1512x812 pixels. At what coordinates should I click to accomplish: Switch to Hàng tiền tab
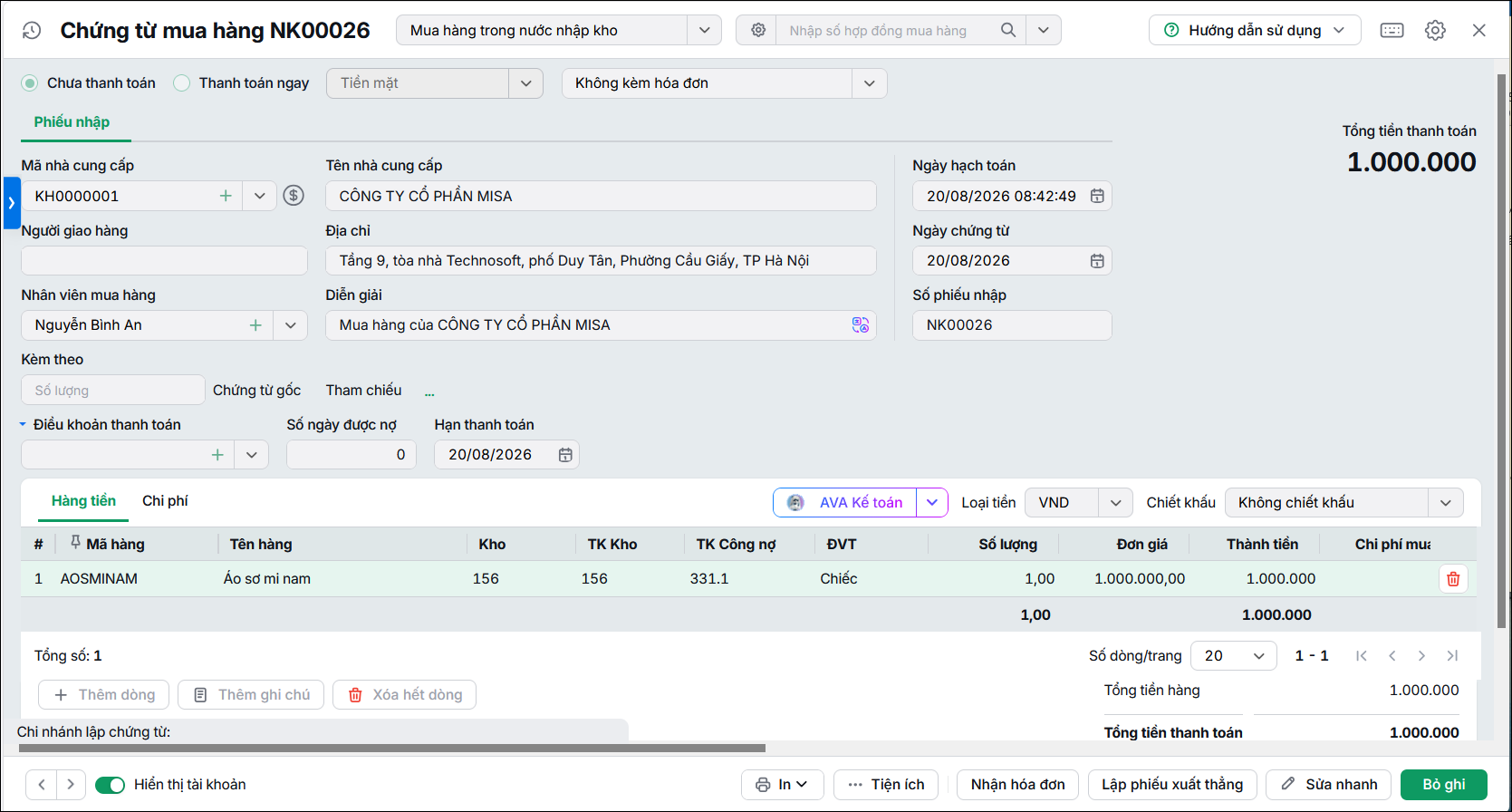(83, 501)
